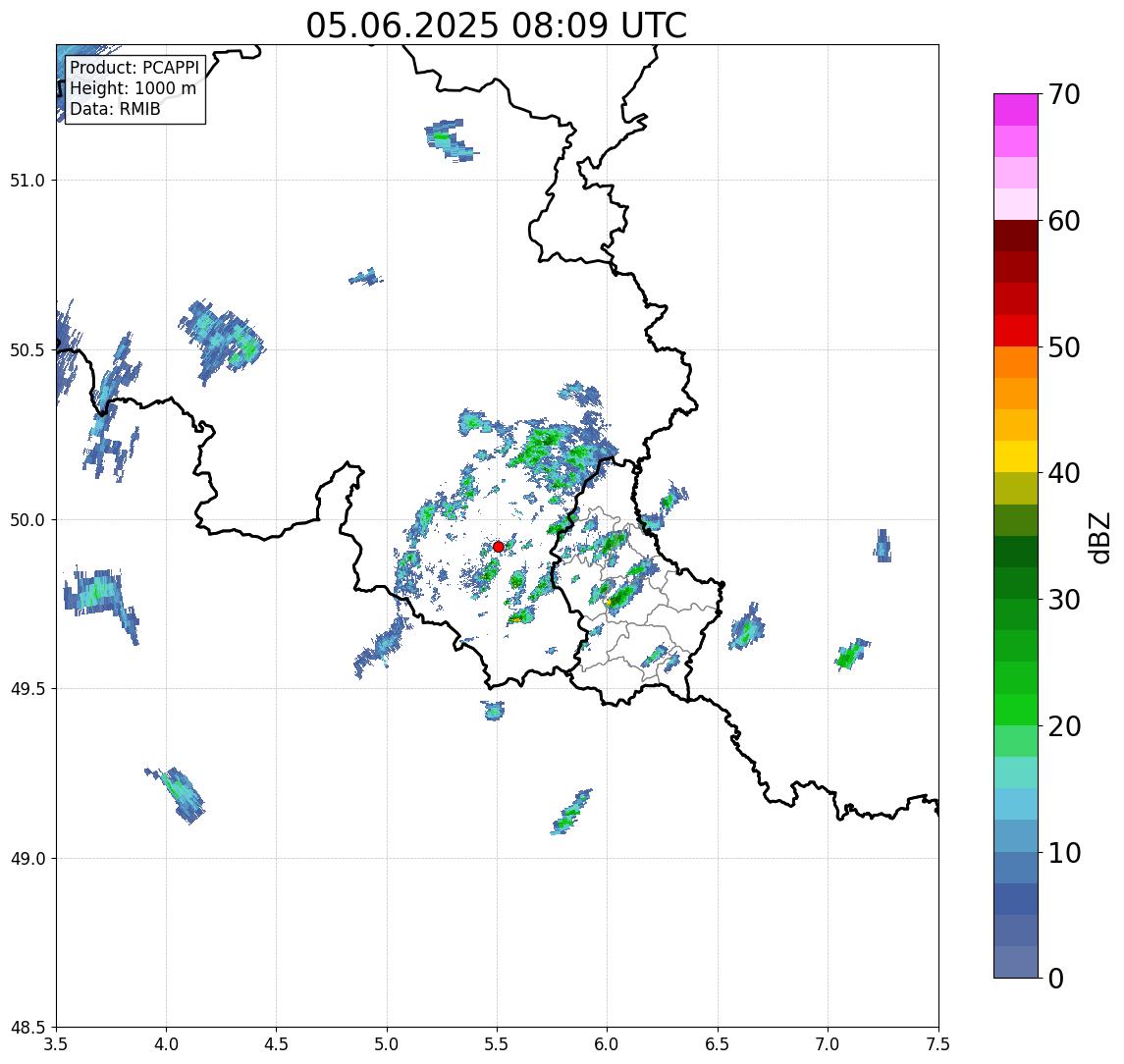Click the longitude axis label '5.0'
1124x1064 pixels.
click(x=387, y=1044)
